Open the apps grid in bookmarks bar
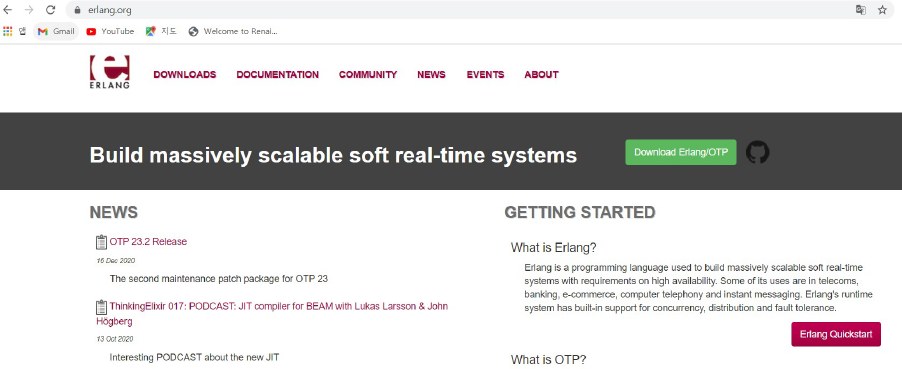This screenshot has width=902, height=369. (x=7, y=31)
